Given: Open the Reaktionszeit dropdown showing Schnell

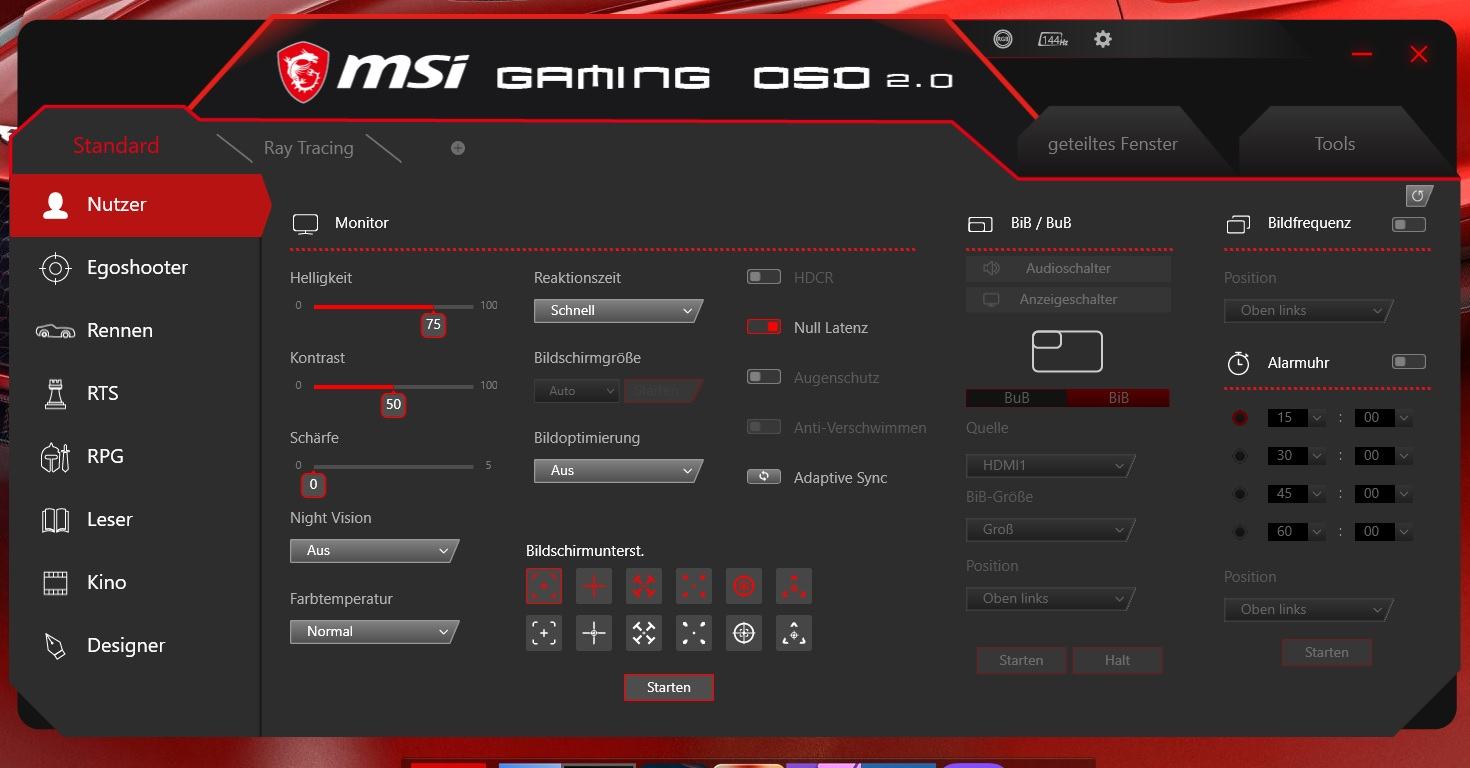Looking at the screenshot, I should (x=618, y=311).
